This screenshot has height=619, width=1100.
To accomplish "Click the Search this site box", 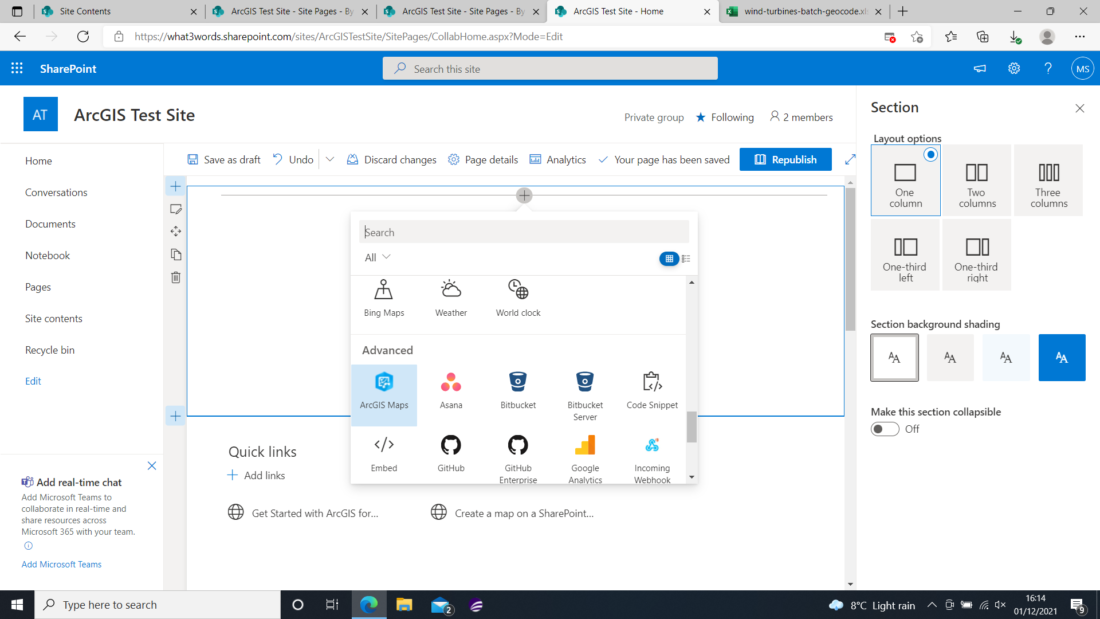I will coord(550,68).
